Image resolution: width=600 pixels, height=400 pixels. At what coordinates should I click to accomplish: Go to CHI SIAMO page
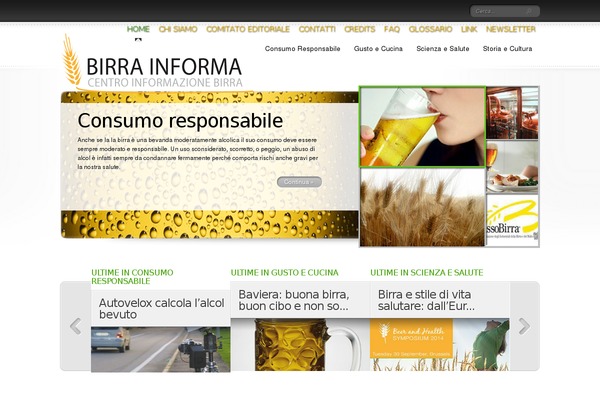click(178, 29)
